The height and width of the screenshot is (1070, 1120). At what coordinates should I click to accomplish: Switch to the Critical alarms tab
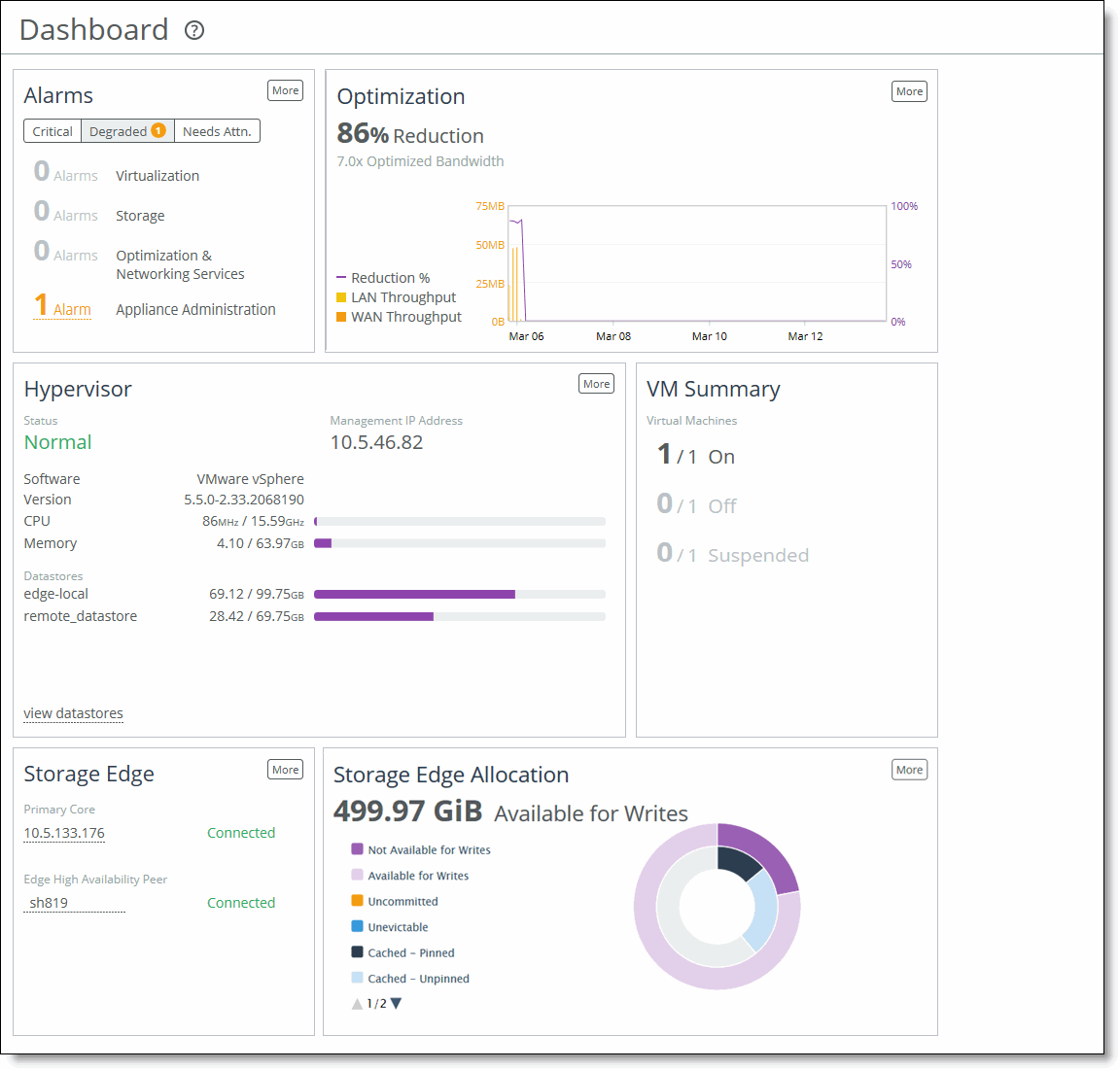pyautogui.click(x=52, y=130)
